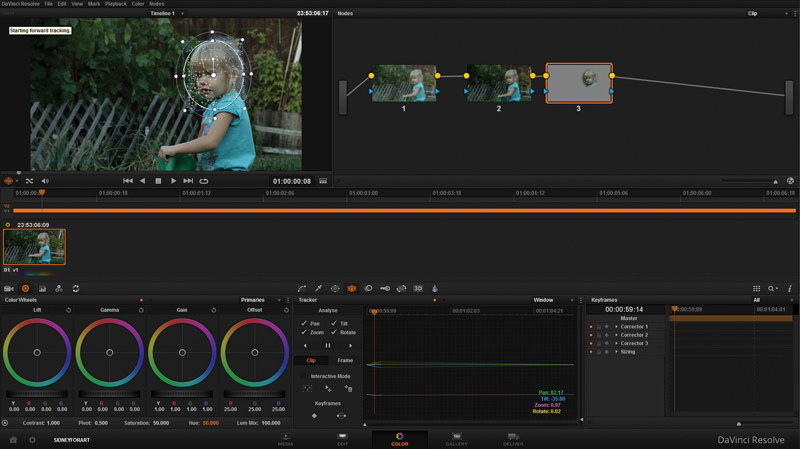Stop playback in the viewer
The height and width of the screenshot is (449, 800).
(x=158, y=181)
